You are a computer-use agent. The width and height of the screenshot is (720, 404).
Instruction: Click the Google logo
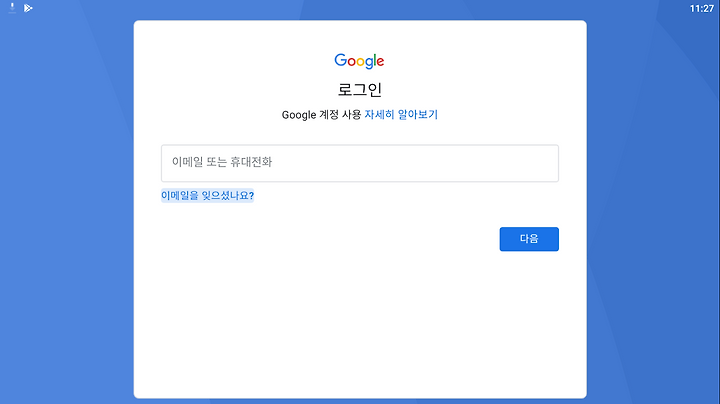(x=360, y=61)
